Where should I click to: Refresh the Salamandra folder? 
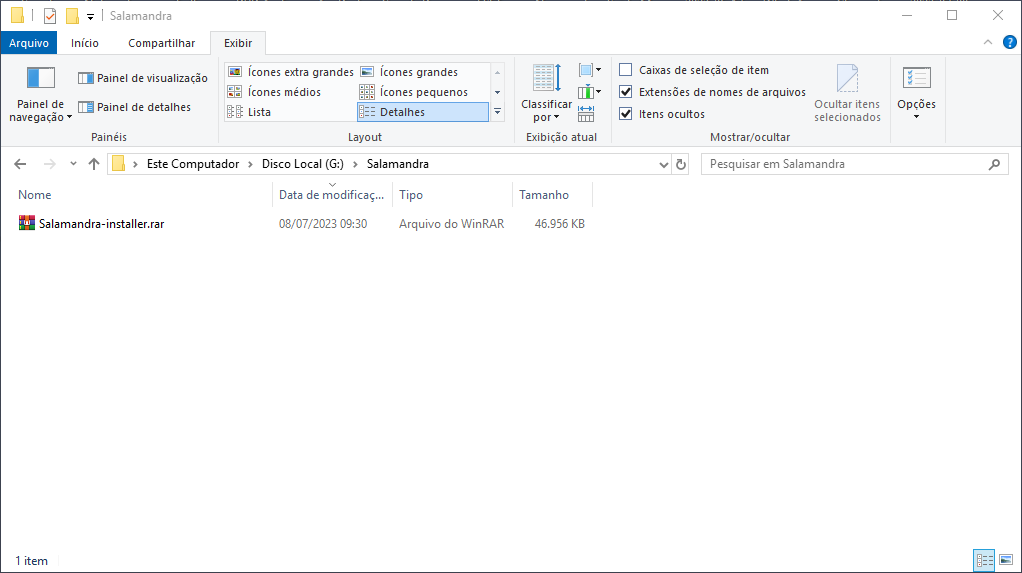click(681, 164)
